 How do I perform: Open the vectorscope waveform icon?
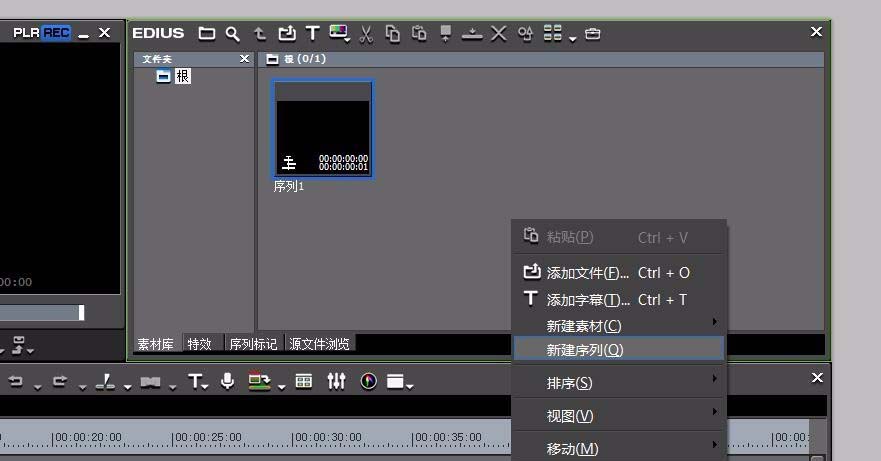pos(369,382)
